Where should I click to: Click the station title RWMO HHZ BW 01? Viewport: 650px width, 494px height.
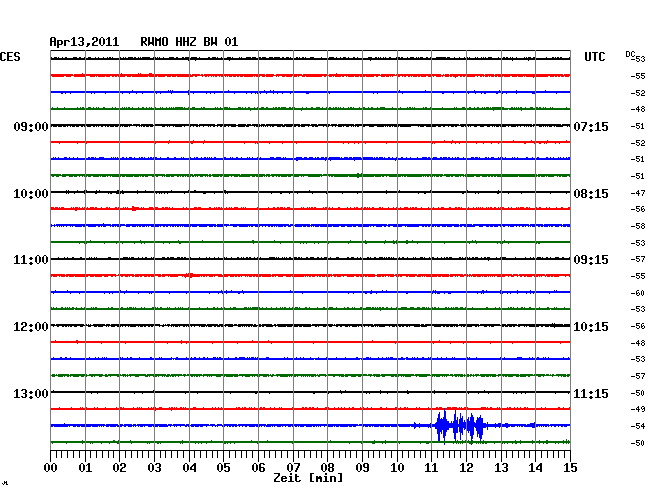pos(189,42)
